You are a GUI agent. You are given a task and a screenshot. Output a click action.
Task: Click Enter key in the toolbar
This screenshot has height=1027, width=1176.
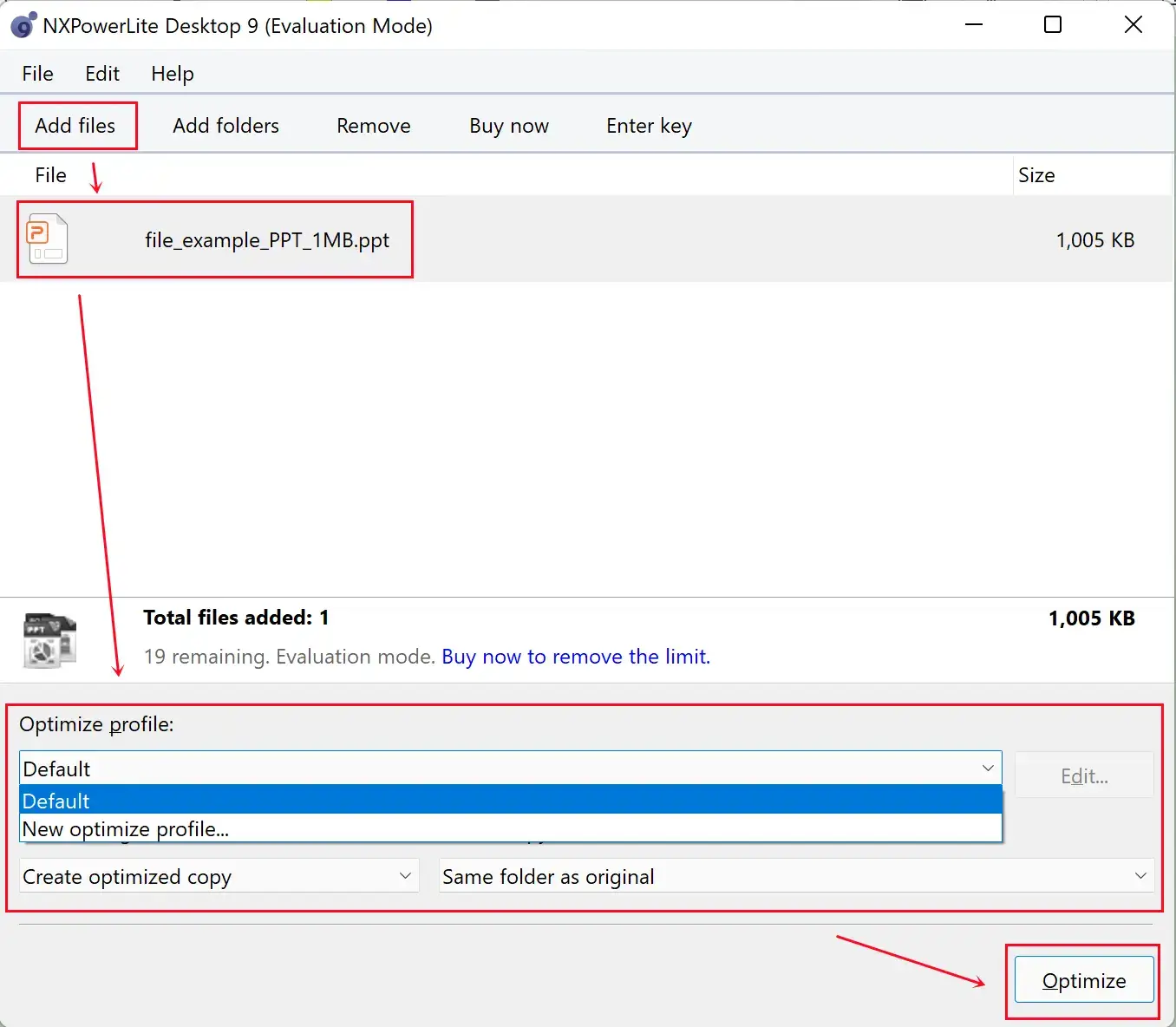(649, 126)
